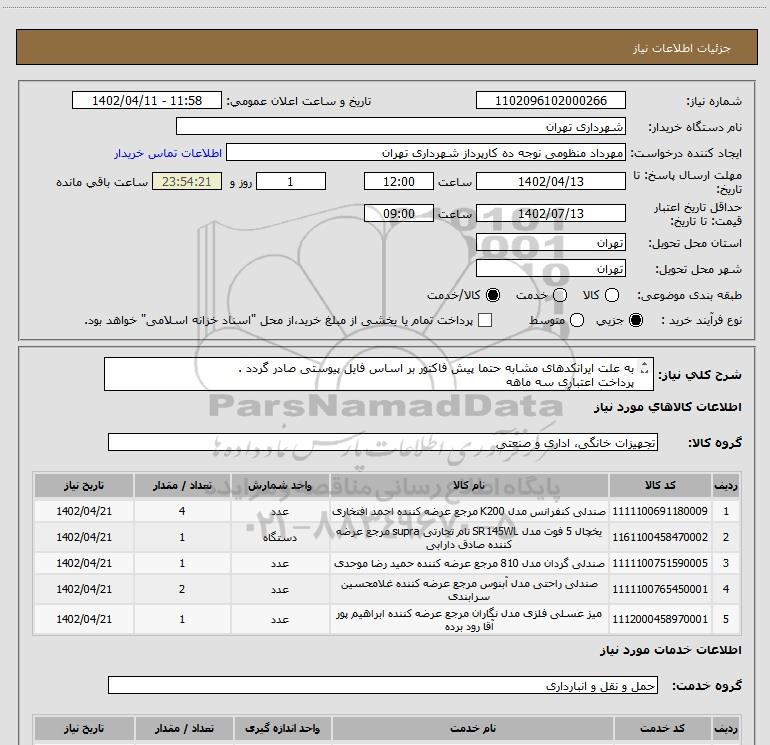The height and width of the screenshot is (745, 770).
Task: Click goods code 1111100751590005
Action: click(660, 563)
